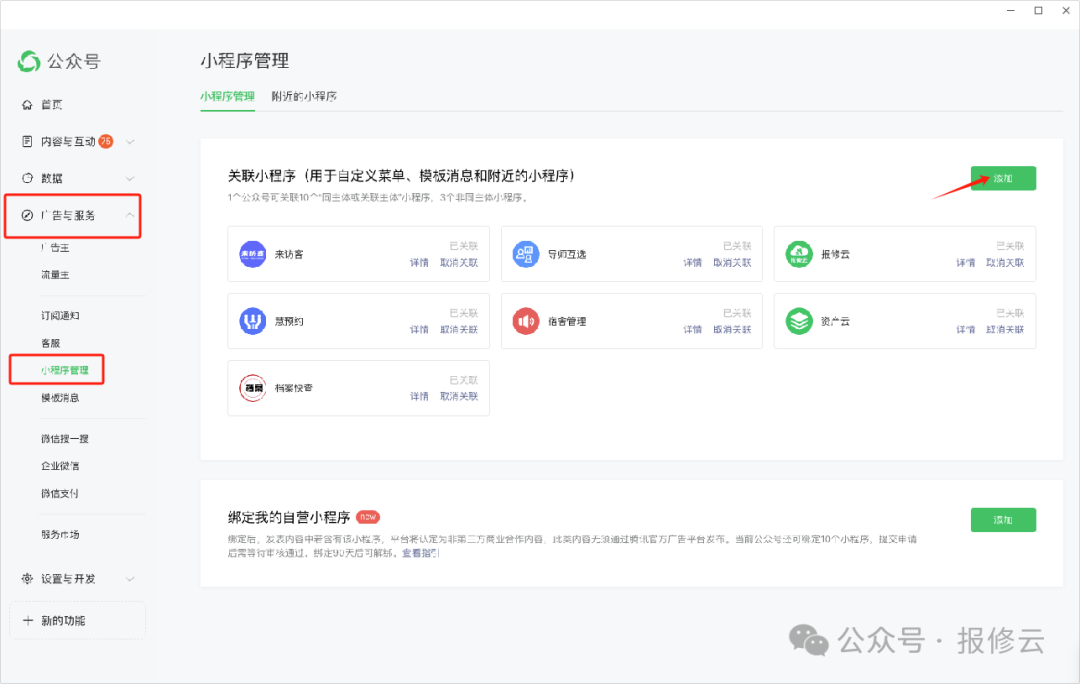Screen dimensions: 1080x684
Task: Open 详情 for 慧预约
Action: (x=419, y=329)
